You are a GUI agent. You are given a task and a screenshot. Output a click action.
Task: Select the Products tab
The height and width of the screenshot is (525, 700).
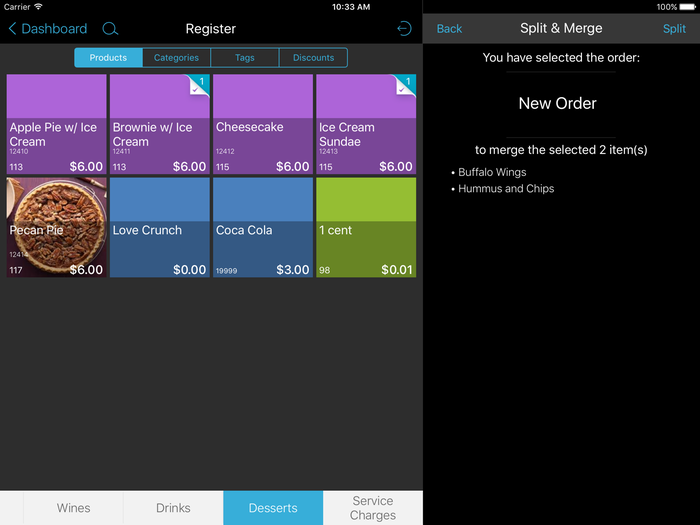pos(108,58)
